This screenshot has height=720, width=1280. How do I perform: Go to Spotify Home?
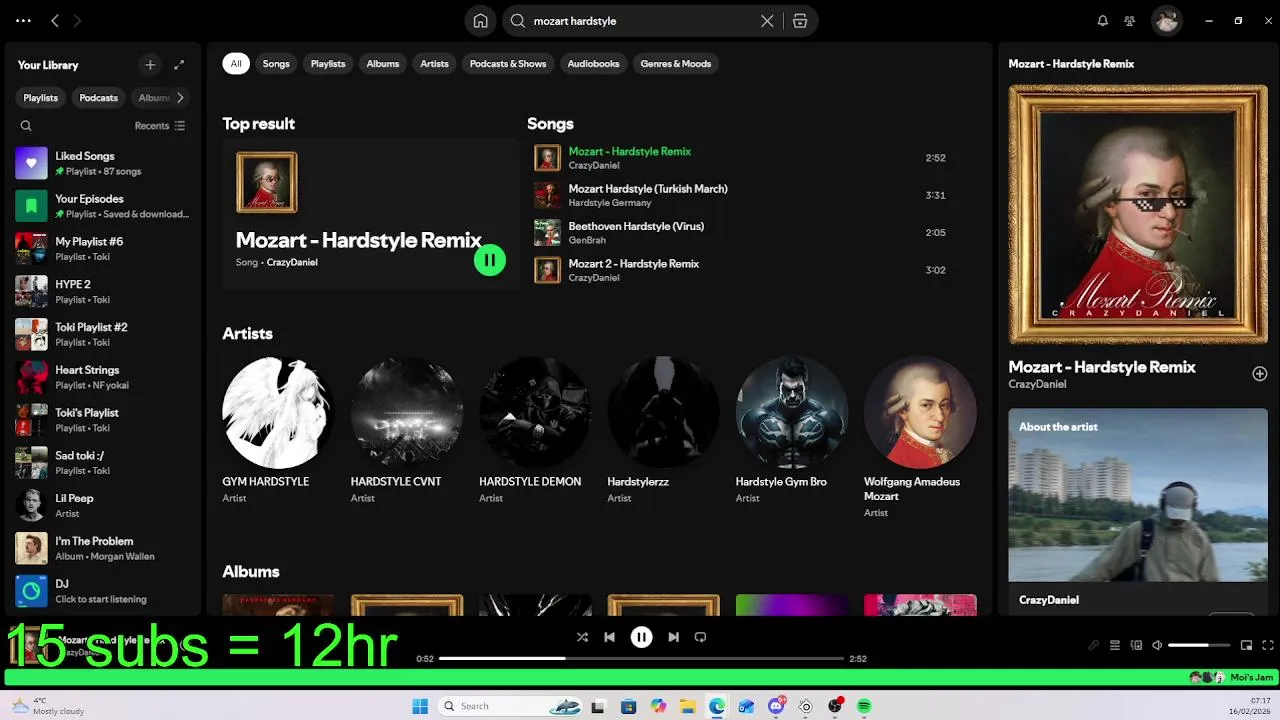(480, 21)
